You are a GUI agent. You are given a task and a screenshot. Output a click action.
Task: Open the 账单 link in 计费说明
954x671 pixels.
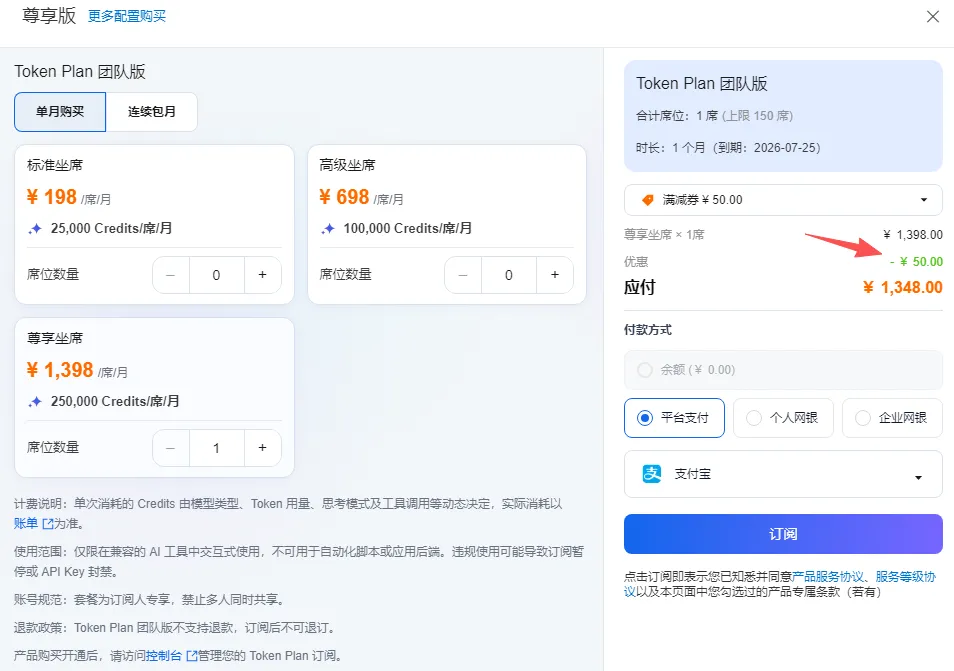pos(26,524)
